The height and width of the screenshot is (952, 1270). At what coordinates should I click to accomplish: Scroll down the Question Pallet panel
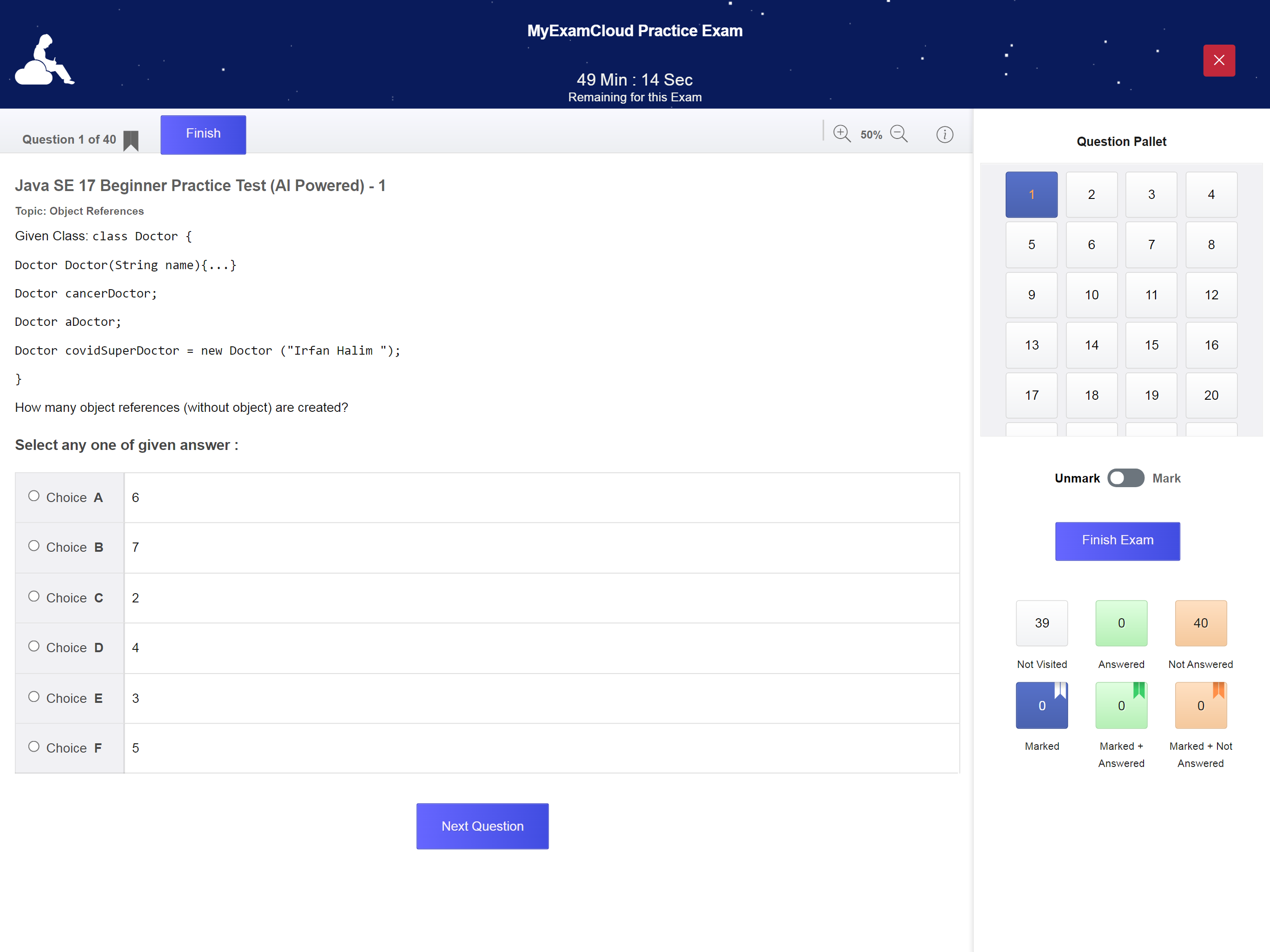[1120, 430]
